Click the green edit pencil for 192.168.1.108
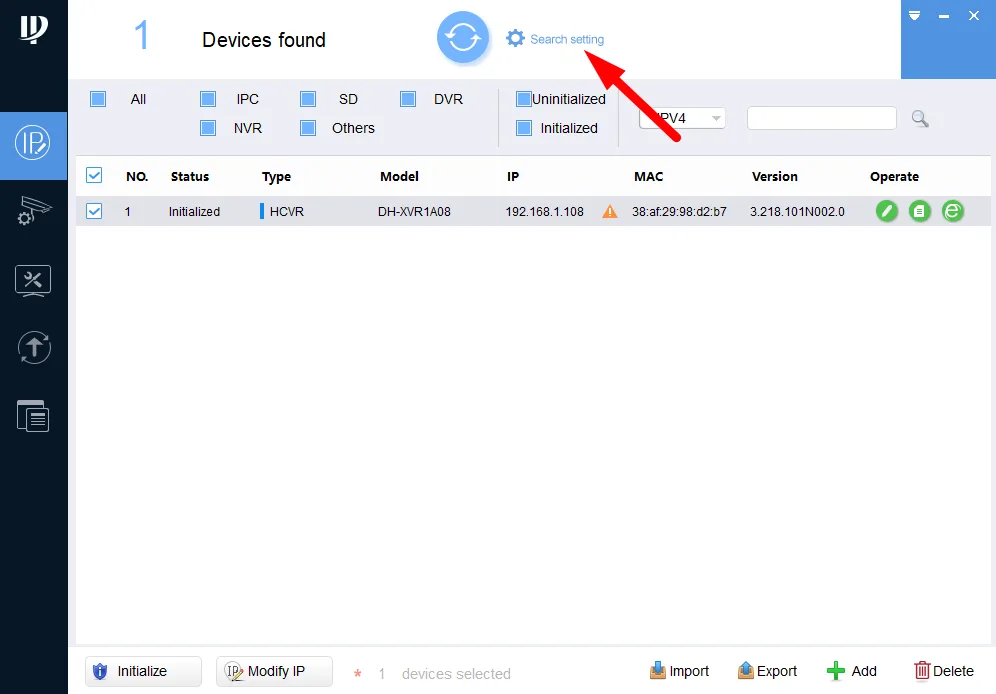 pos(887,211)
